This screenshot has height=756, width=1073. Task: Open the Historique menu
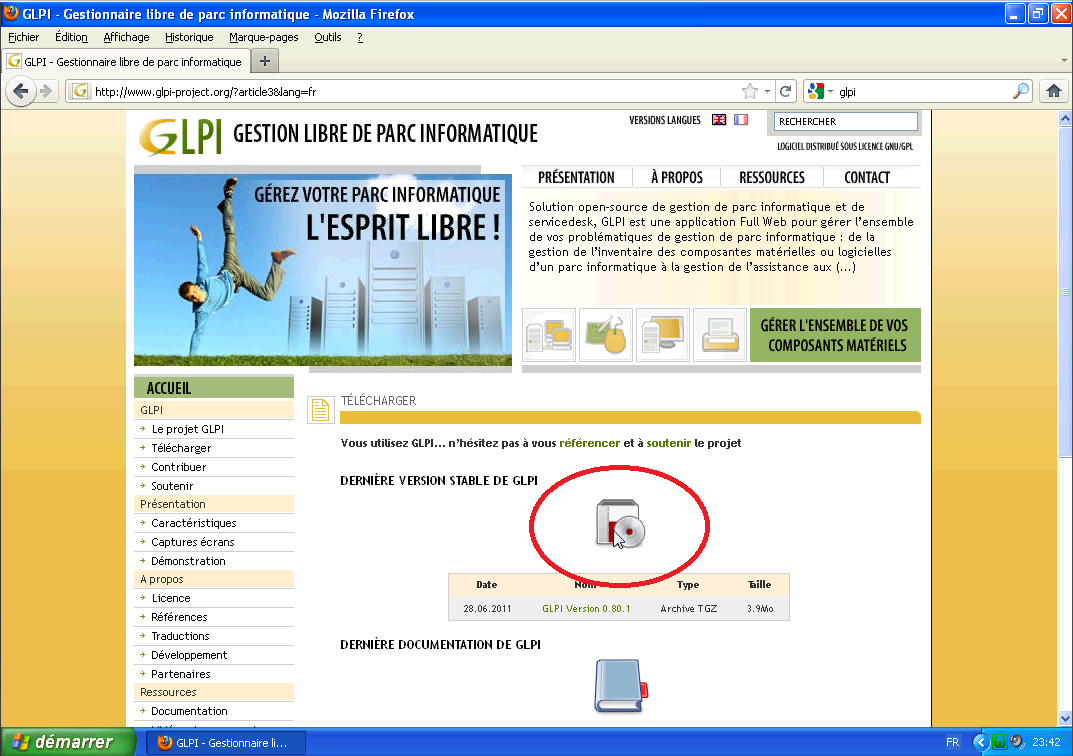[189, 37]
